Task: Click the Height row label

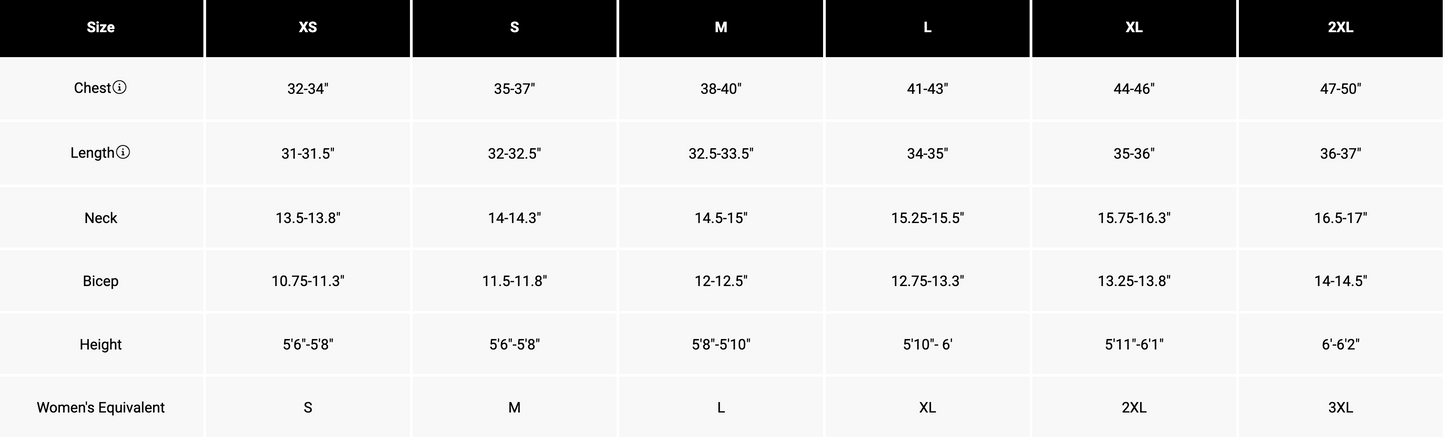Action: (101, 345)
